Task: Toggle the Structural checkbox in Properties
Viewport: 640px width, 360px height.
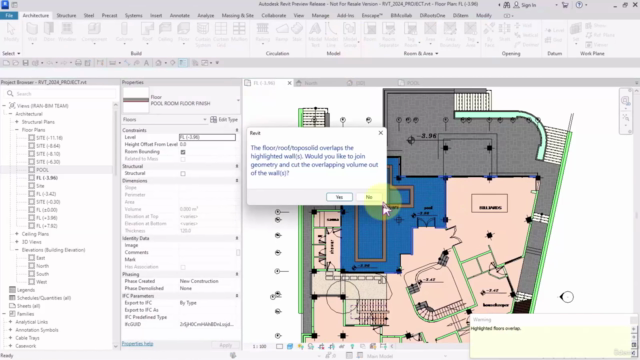Action: pyautogui.click(x=183, y=173)
